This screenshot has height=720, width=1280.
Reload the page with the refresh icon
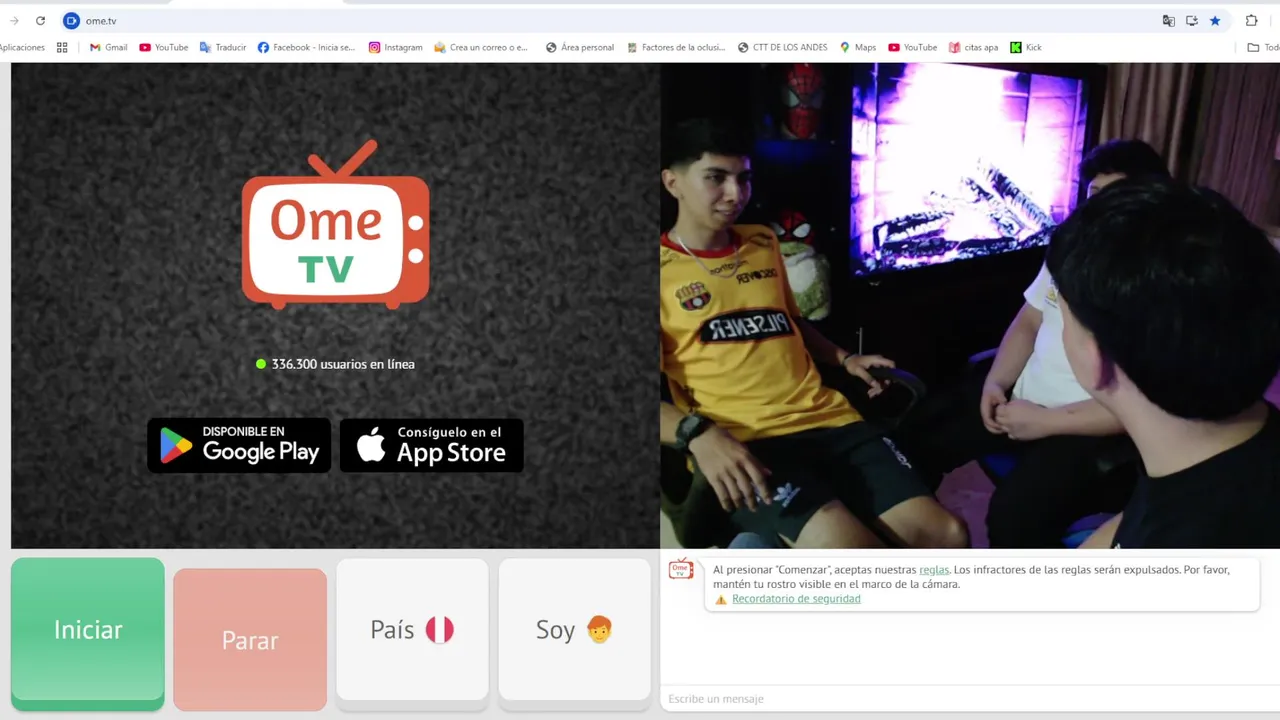(x=40, y=20)
